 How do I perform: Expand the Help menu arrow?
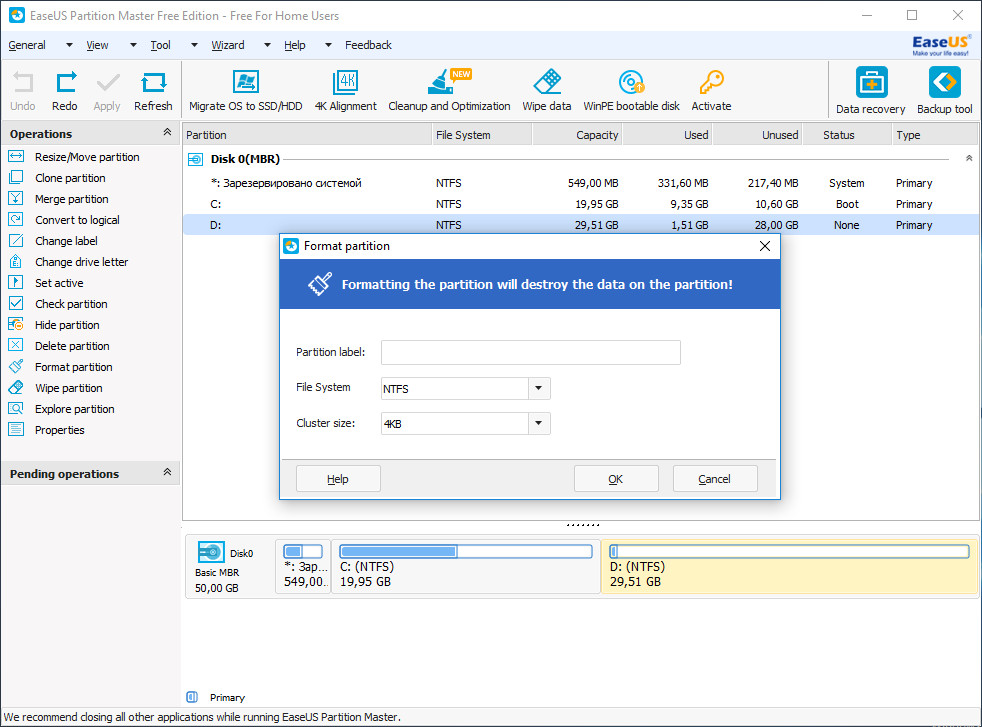tap(328, 45)
